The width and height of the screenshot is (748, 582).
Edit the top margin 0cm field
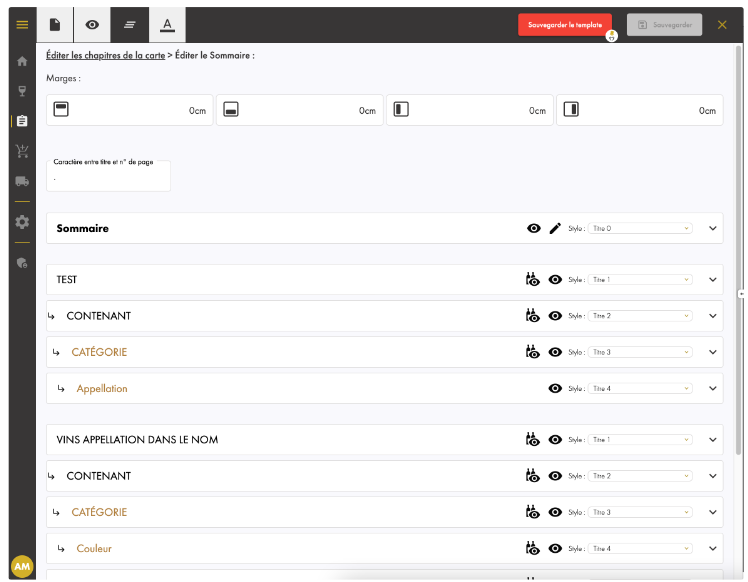tap(130, 110)
